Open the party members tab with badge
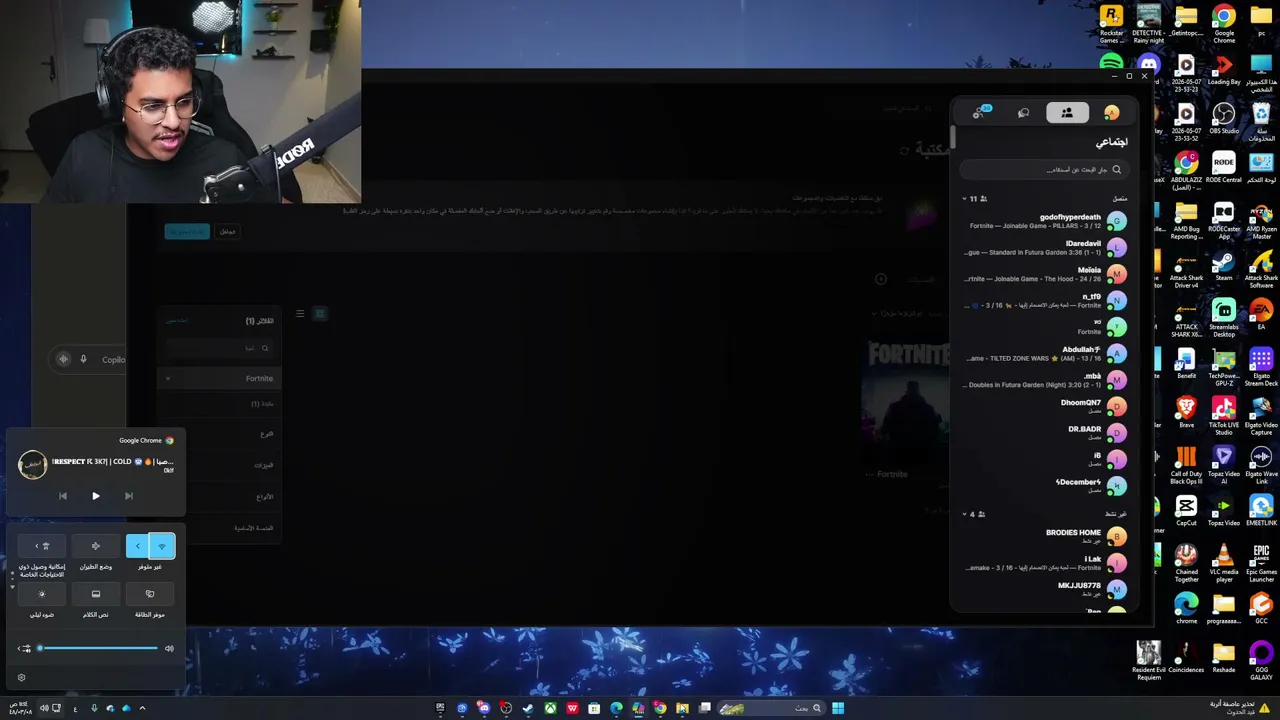This screenshot has width=1280, height=720. (x=980, y=112)
